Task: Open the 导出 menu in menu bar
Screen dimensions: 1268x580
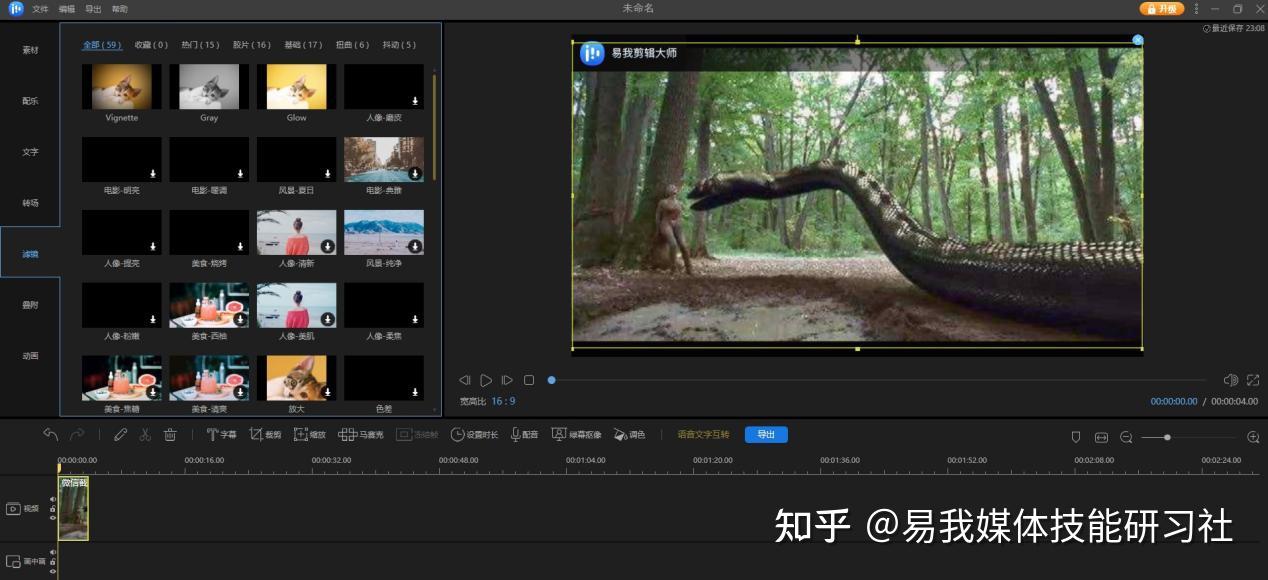Action: pyautogui.click(x=93, y=9)
